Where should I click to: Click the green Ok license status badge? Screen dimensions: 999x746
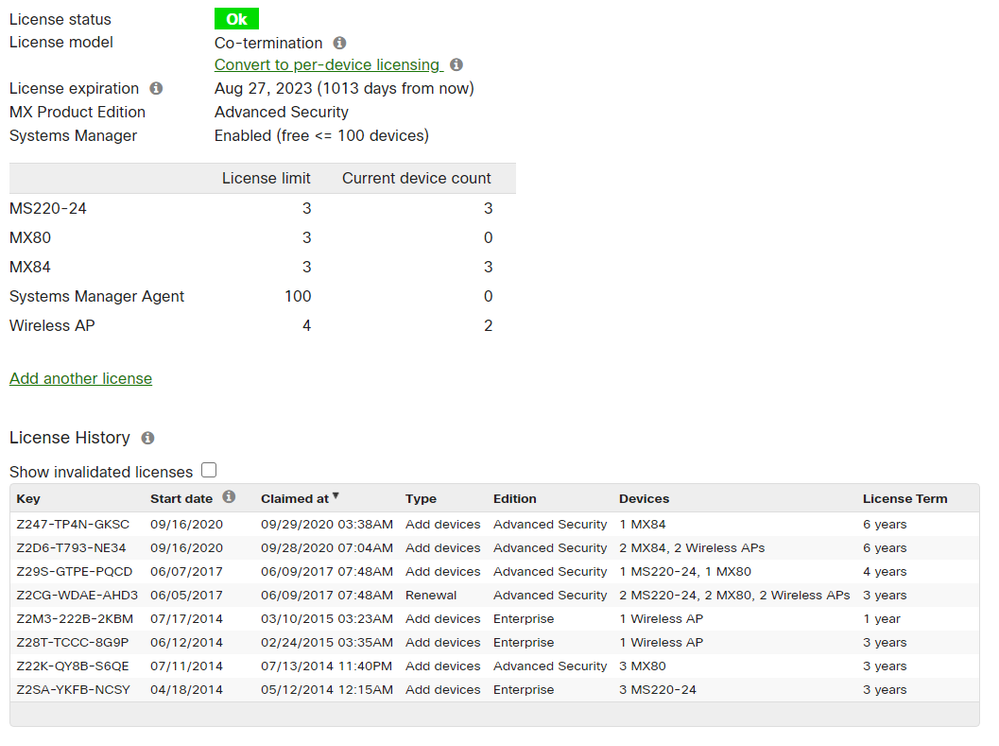236,19
